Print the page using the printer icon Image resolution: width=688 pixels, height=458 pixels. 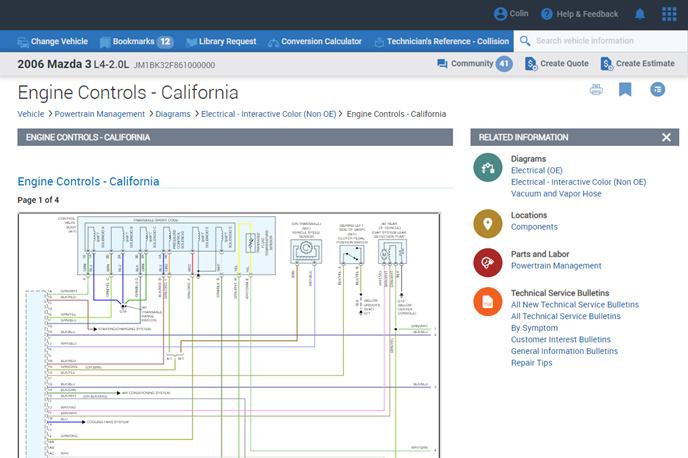pyautogui.click(x=596, y=89)
